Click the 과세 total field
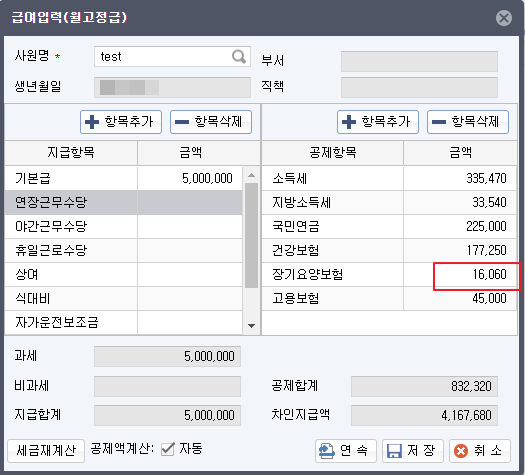 (167, 357)
